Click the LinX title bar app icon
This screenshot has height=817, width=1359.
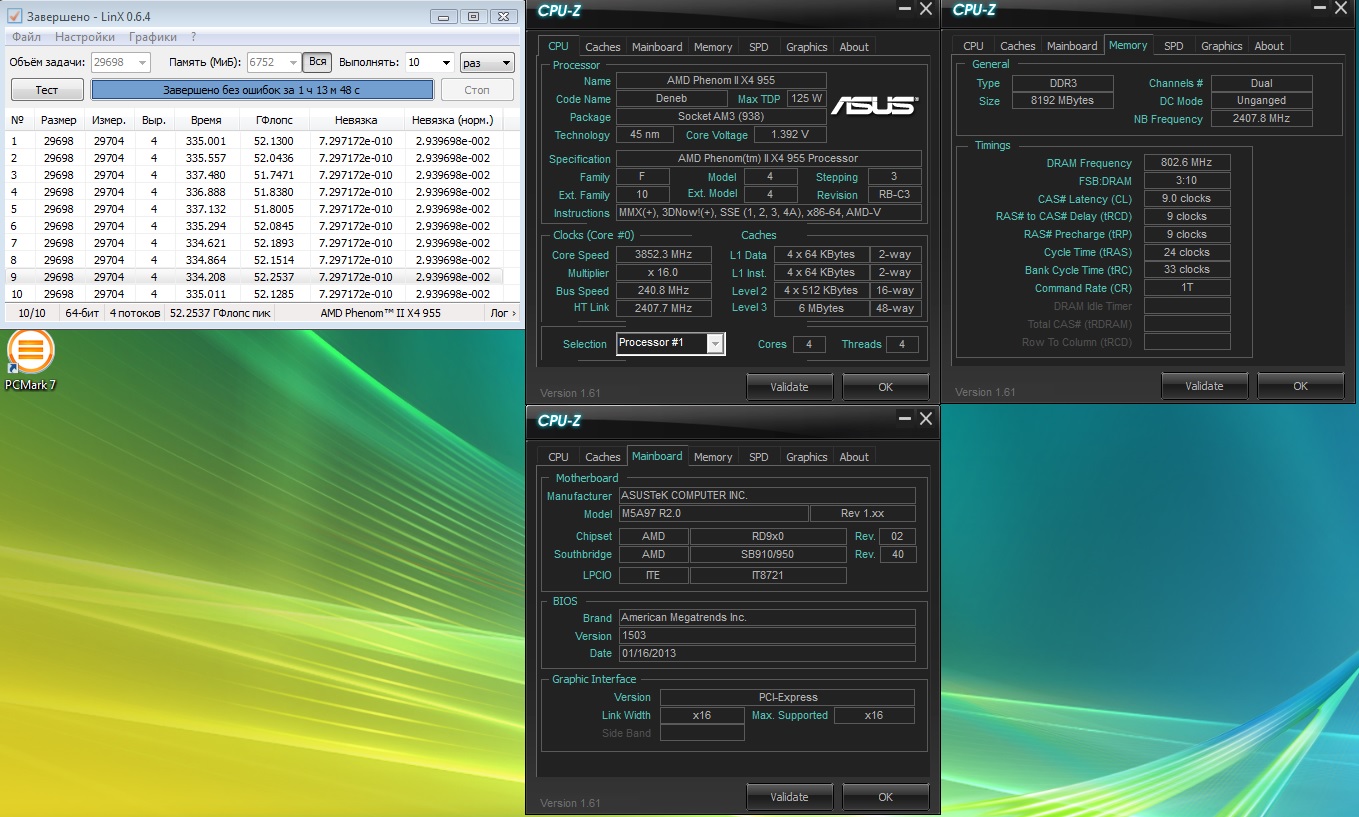coord(15,17)
